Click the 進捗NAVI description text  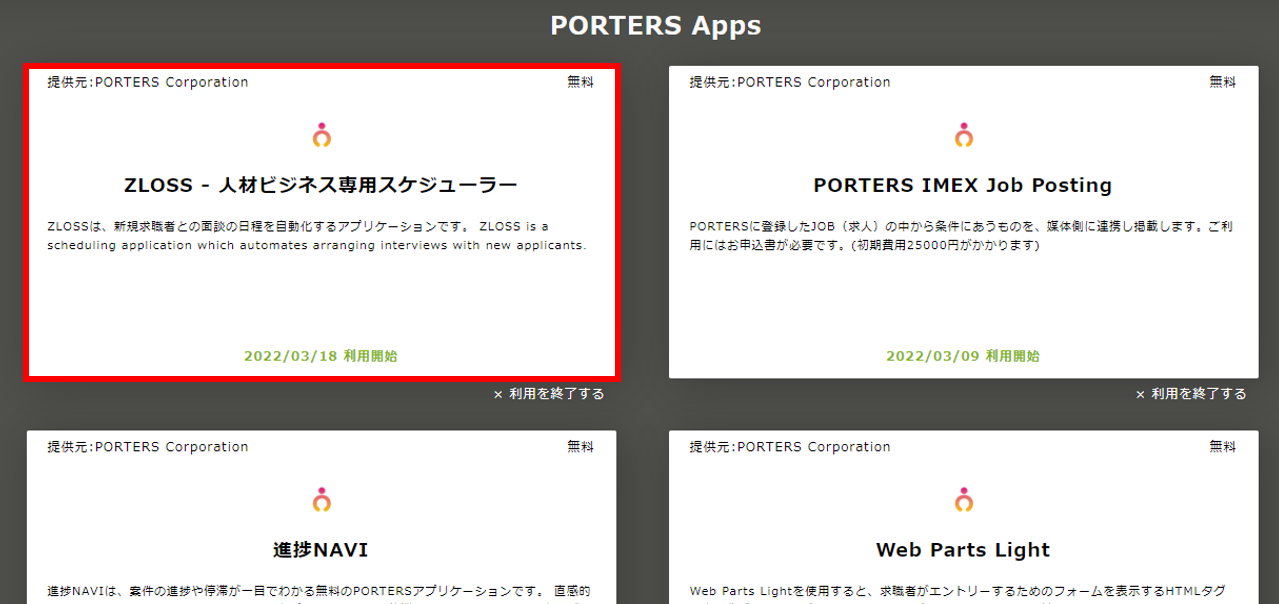tap(319, 592)
